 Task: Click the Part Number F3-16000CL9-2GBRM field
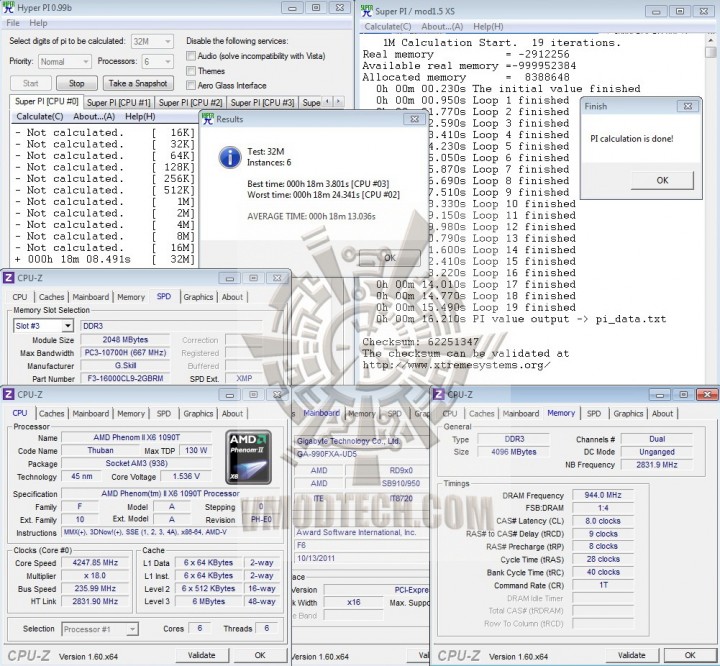(125, 378)
